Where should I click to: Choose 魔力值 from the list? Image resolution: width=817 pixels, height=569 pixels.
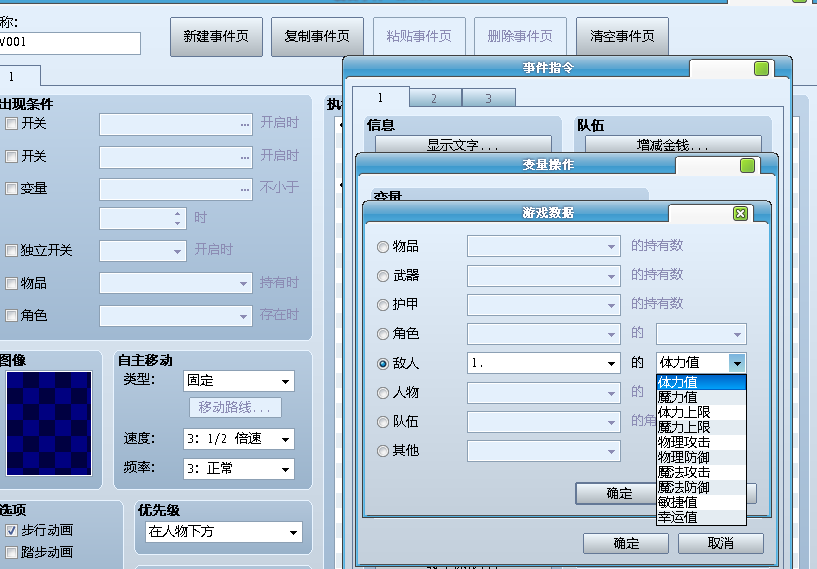(701, 398)
